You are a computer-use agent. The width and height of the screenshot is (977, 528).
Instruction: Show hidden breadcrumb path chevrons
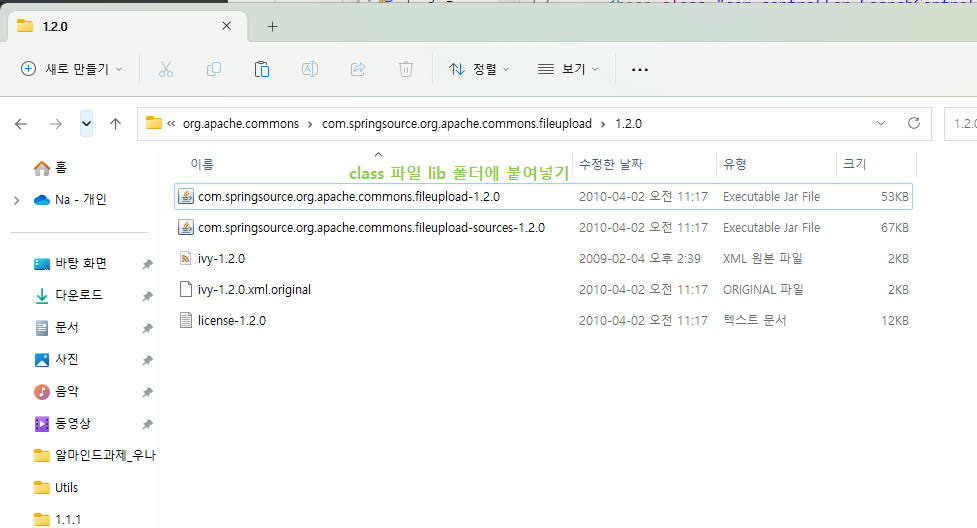[171, 123]
